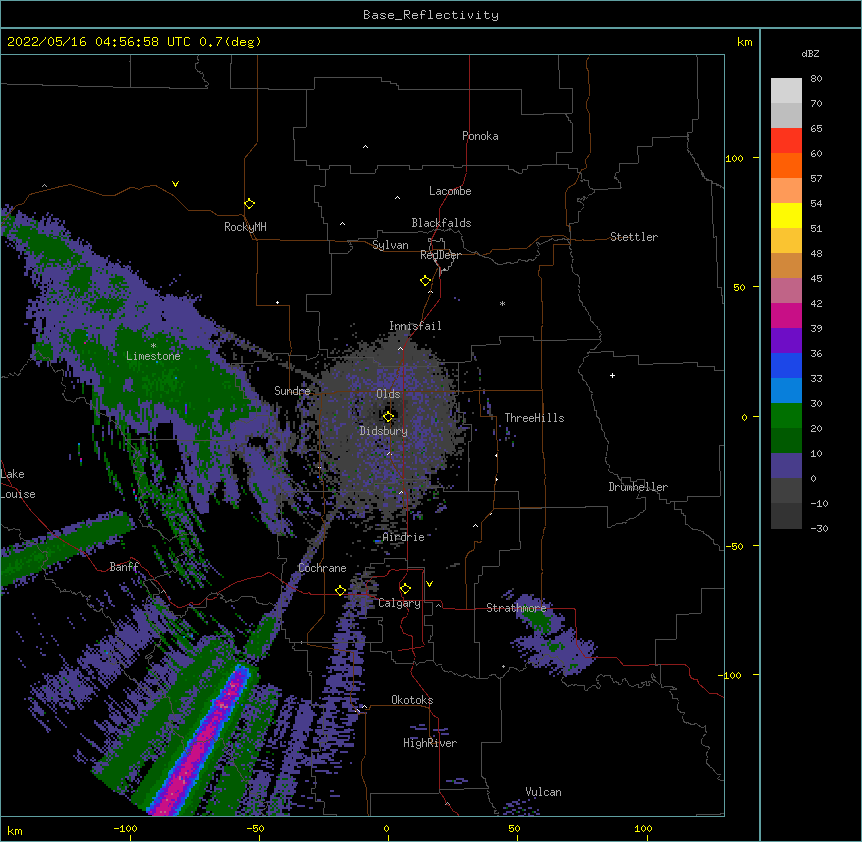Pick the magenta 39-42 dBZ legend color
Viewport: 862px width, 842px height.
point(786,315)
